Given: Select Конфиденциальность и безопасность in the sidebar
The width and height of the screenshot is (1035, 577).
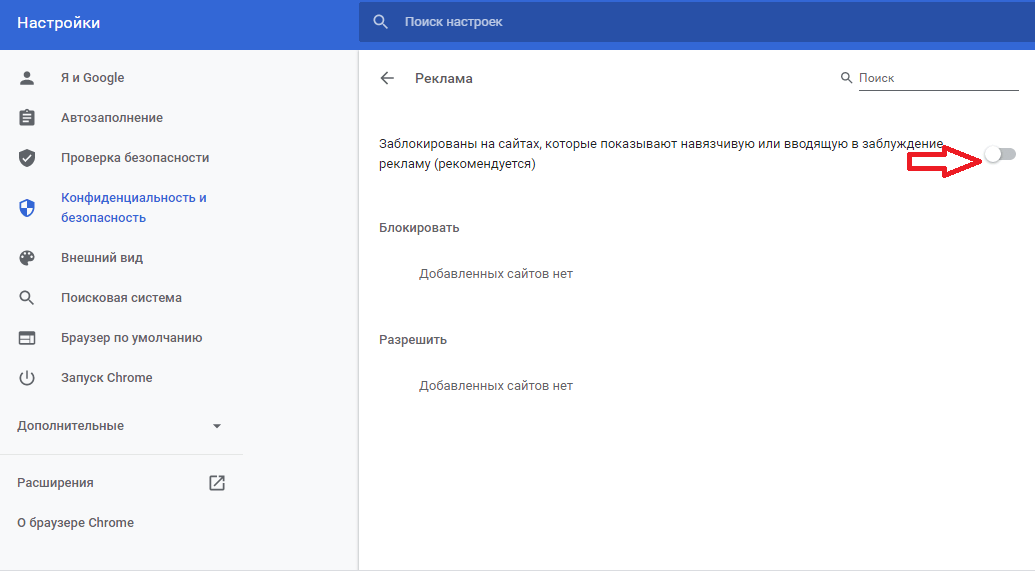Looking at the screenshot, I should point(133,208).
